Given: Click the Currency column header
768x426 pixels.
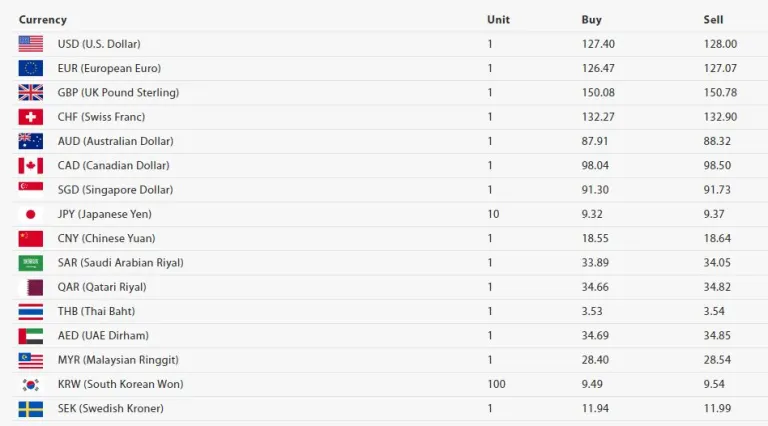Looking at the screenshot, I should [43, 20].
